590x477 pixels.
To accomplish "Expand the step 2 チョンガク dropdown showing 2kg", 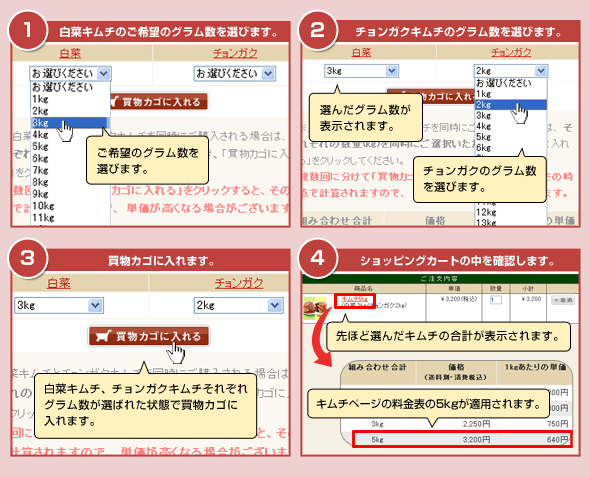I will pos(511,71).
